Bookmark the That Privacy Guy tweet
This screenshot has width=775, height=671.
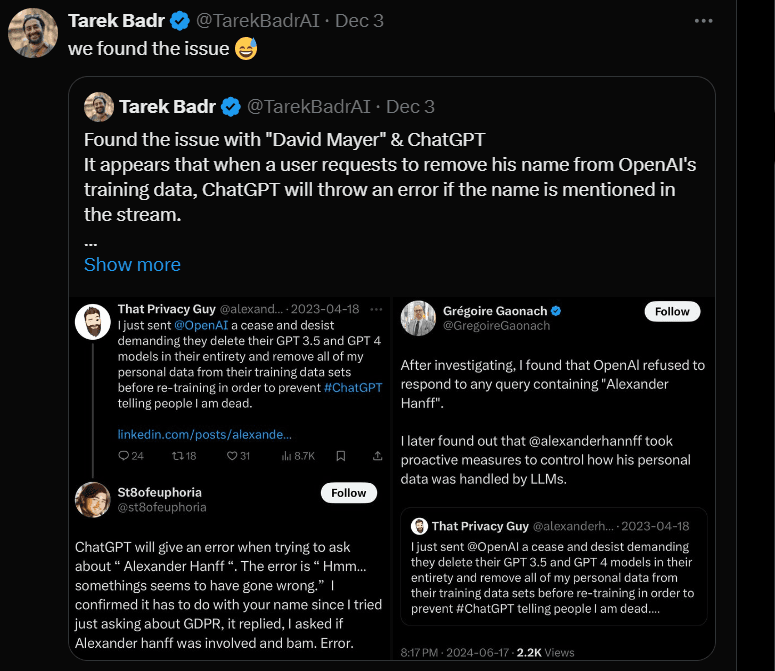click(x=341, y=456)
